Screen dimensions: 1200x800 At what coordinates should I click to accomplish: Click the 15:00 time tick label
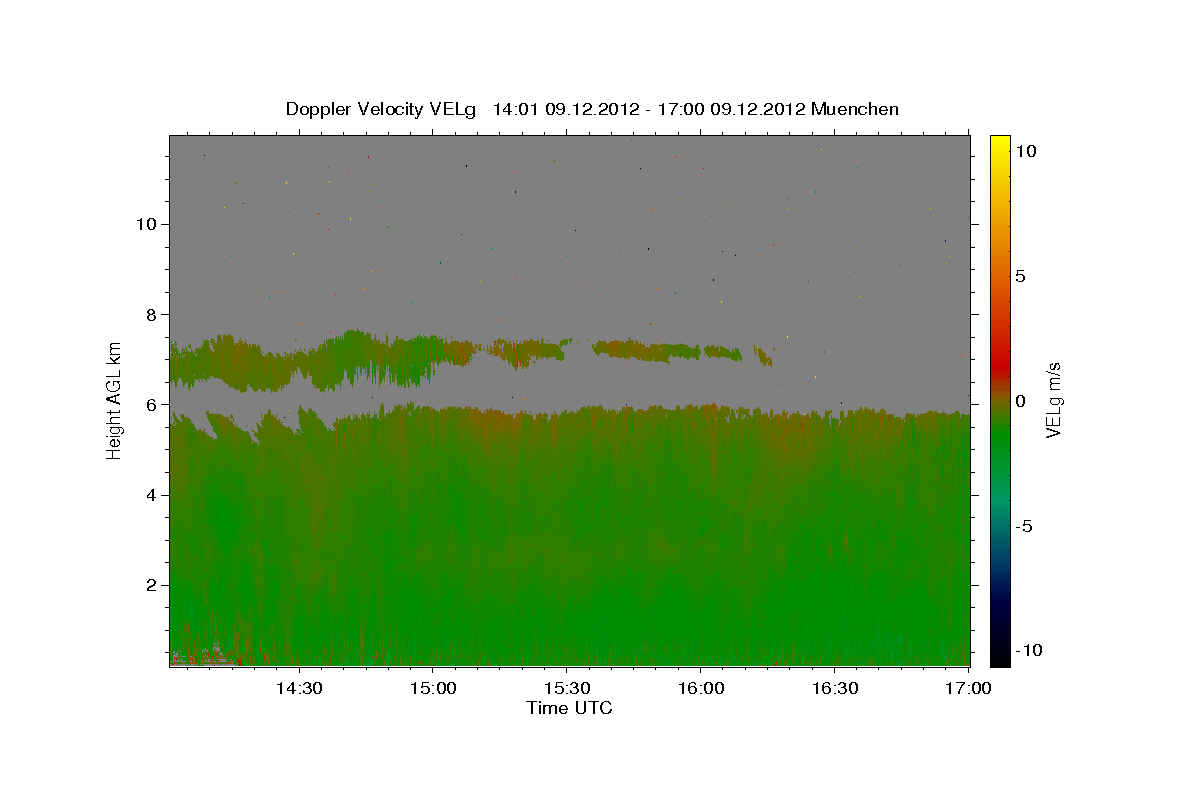click(x=432, y=689)
